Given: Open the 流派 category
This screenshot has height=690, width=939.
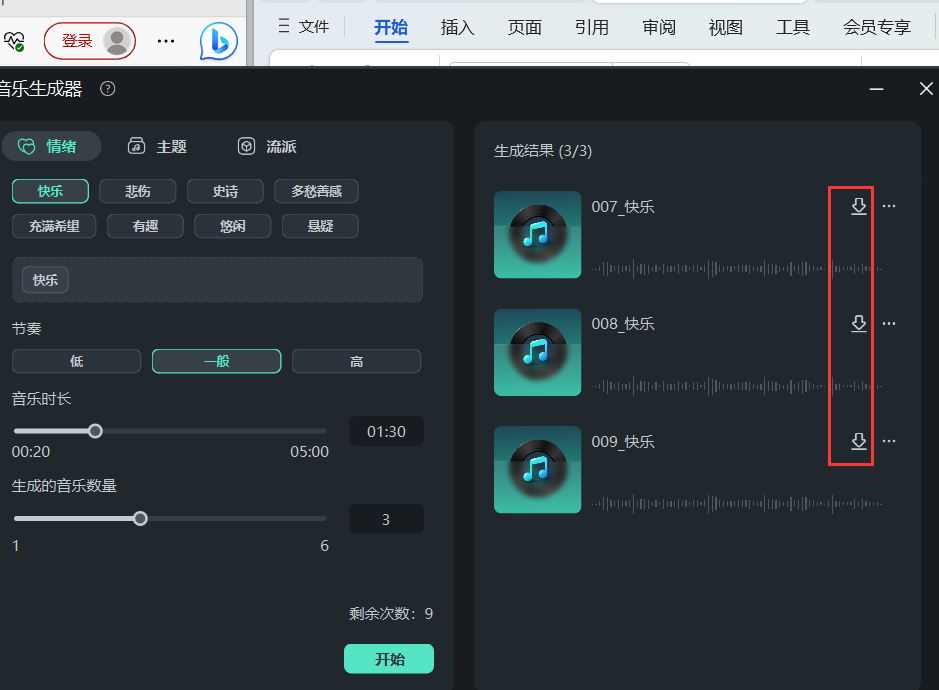Looking at the screenshot, I should pyautogui.click(x=246, y=146).
